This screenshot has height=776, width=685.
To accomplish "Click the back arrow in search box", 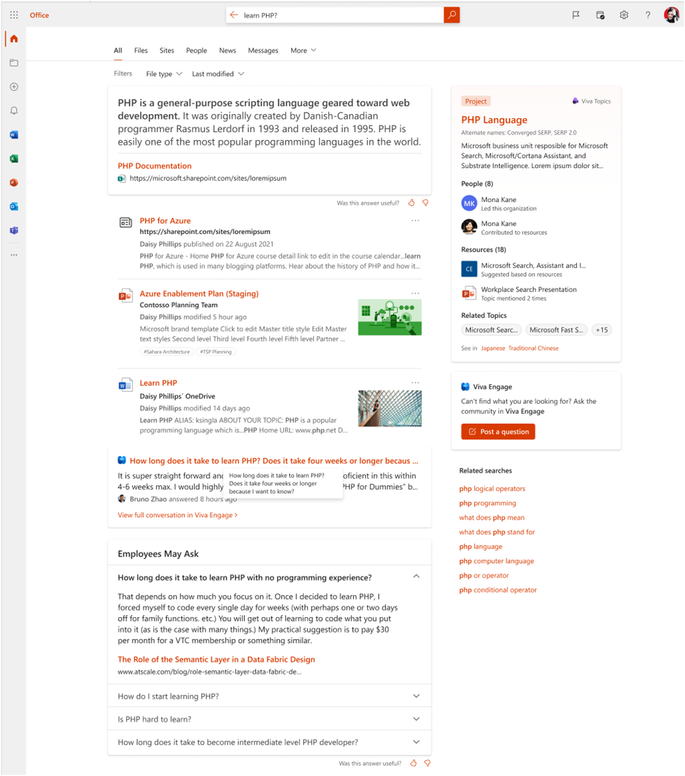I will tap(234, 15).
